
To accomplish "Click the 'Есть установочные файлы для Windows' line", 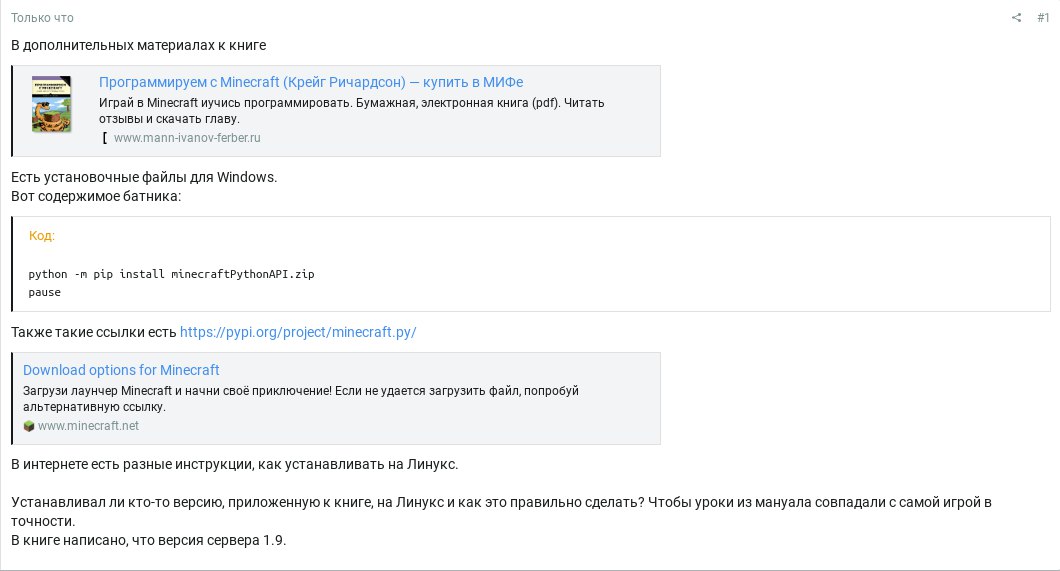I will point(144,177).
